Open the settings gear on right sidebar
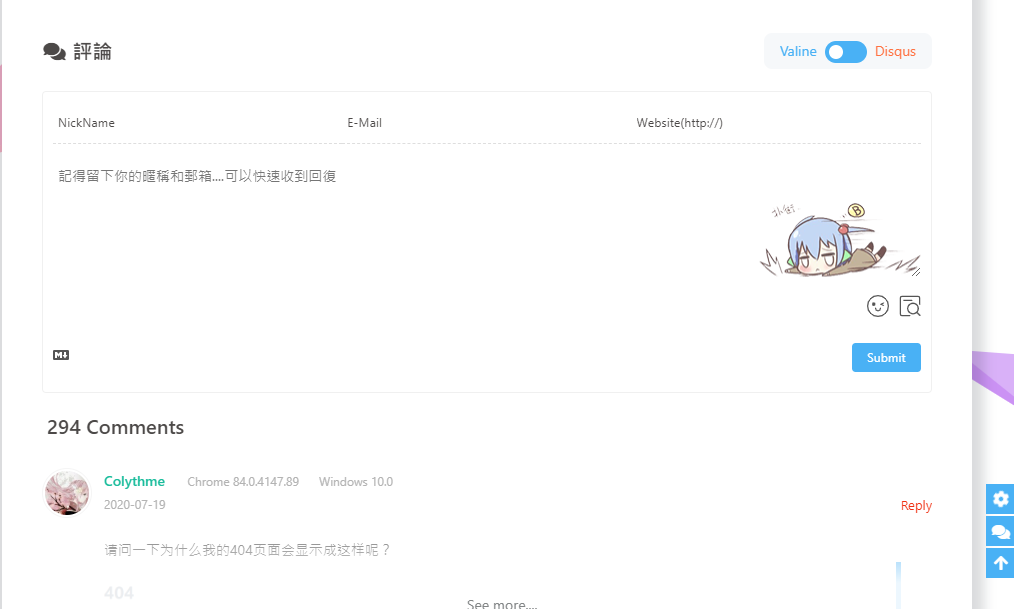Screen dimensions: 1014x609 point(1000,499)
